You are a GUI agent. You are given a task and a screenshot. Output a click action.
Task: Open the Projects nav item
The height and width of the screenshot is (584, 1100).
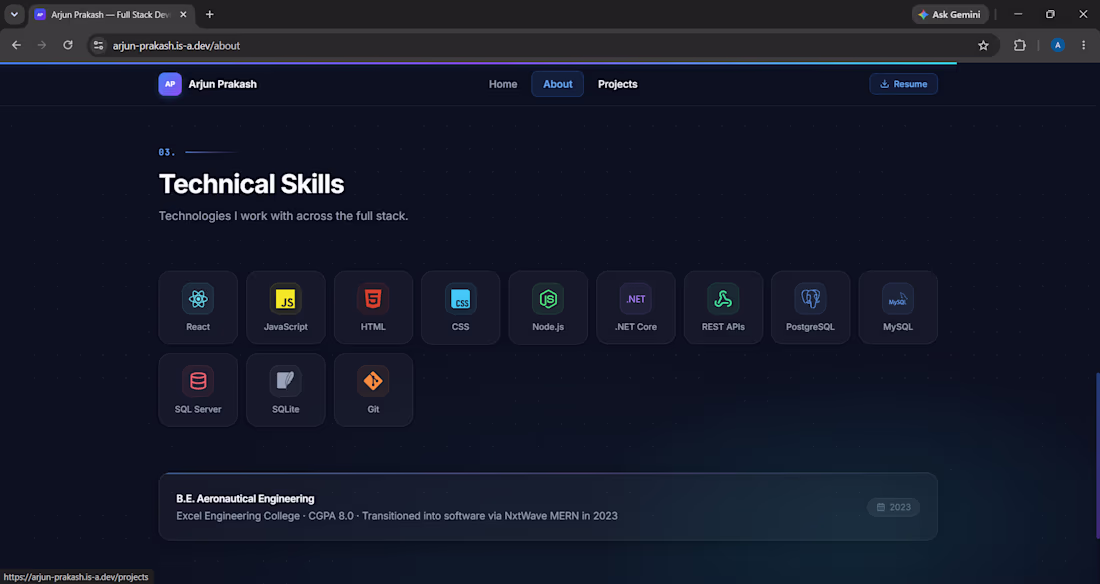tap(617, 84)
